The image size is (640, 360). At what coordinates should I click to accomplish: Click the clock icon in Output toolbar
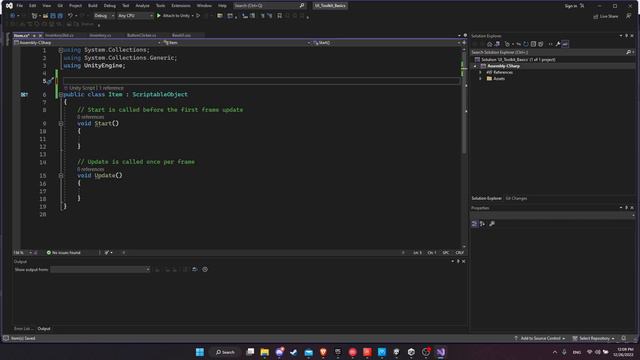tap(205, 269)
